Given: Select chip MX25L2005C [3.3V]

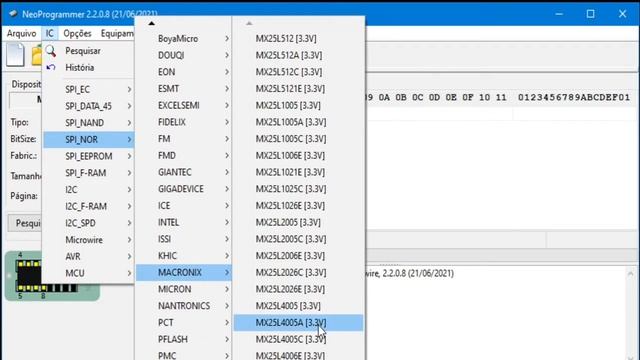Looking at the screenshot, I should (298, 239).
